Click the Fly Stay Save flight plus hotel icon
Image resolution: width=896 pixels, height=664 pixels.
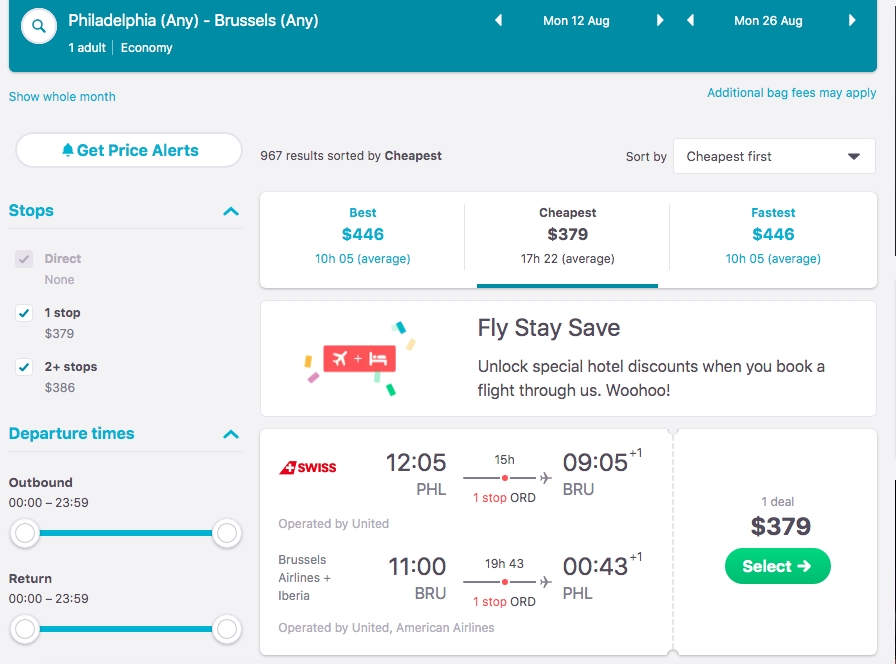[359, 359]
